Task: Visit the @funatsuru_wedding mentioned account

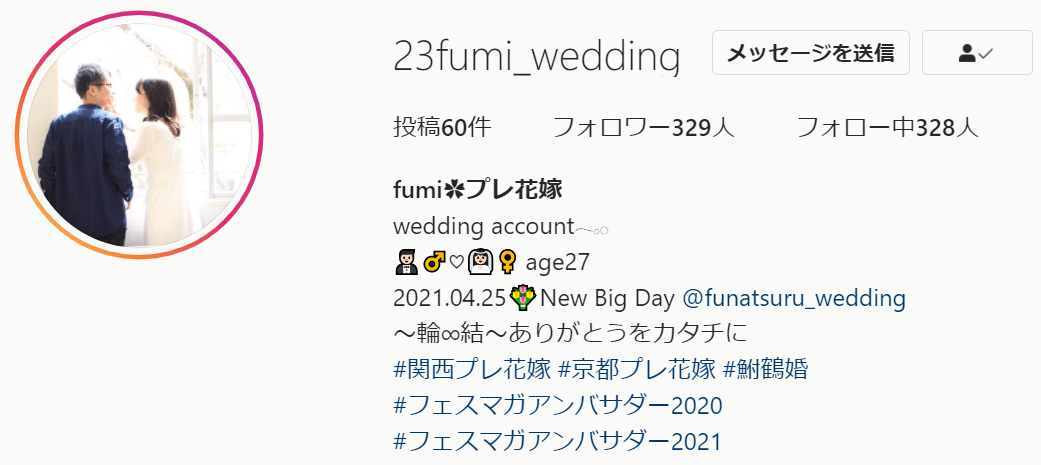Action: (x=794, y=298)
